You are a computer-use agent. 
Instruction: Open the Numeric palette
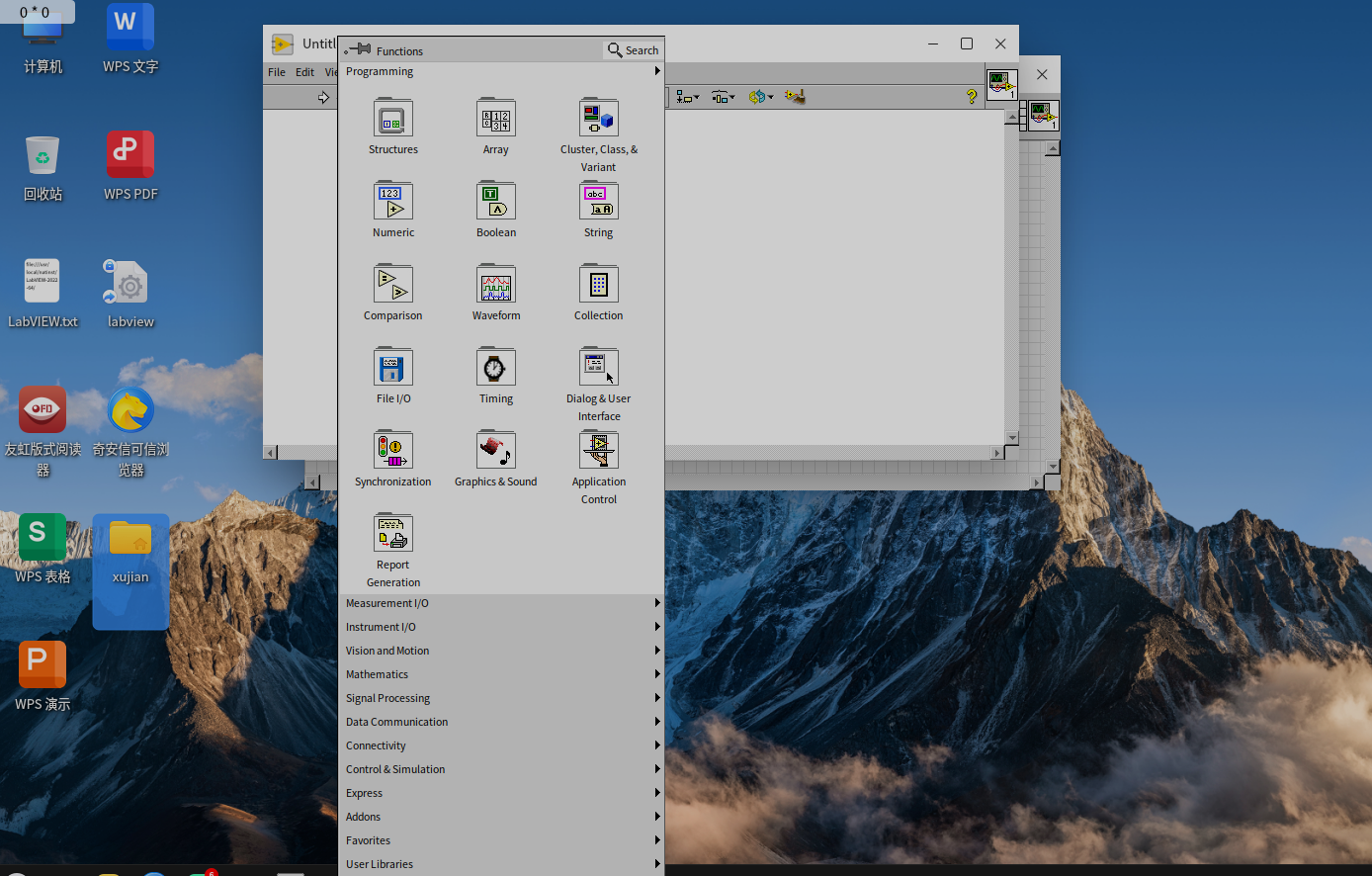click(393, 201)
